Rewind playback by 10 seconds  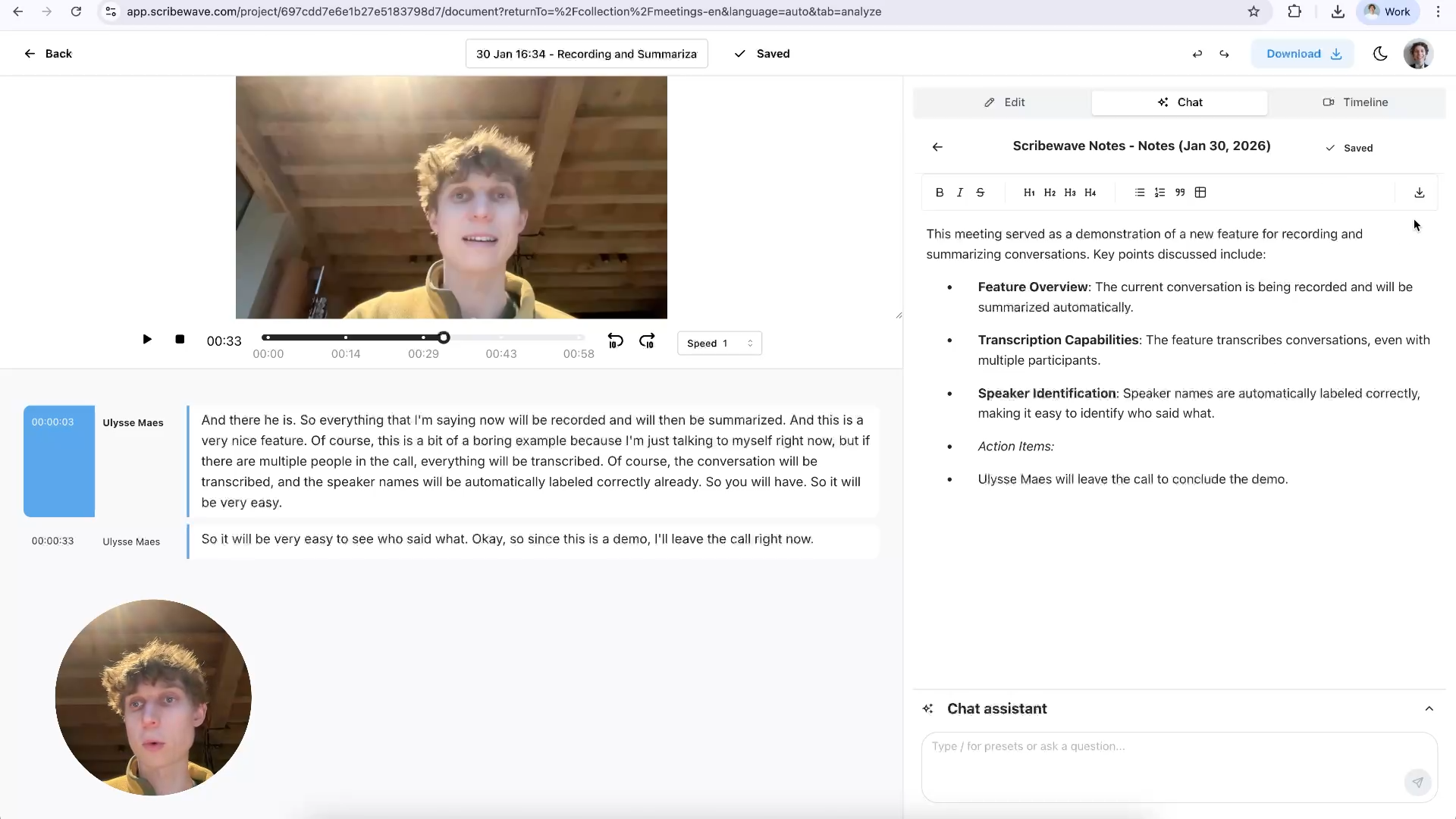pos(615,341)
